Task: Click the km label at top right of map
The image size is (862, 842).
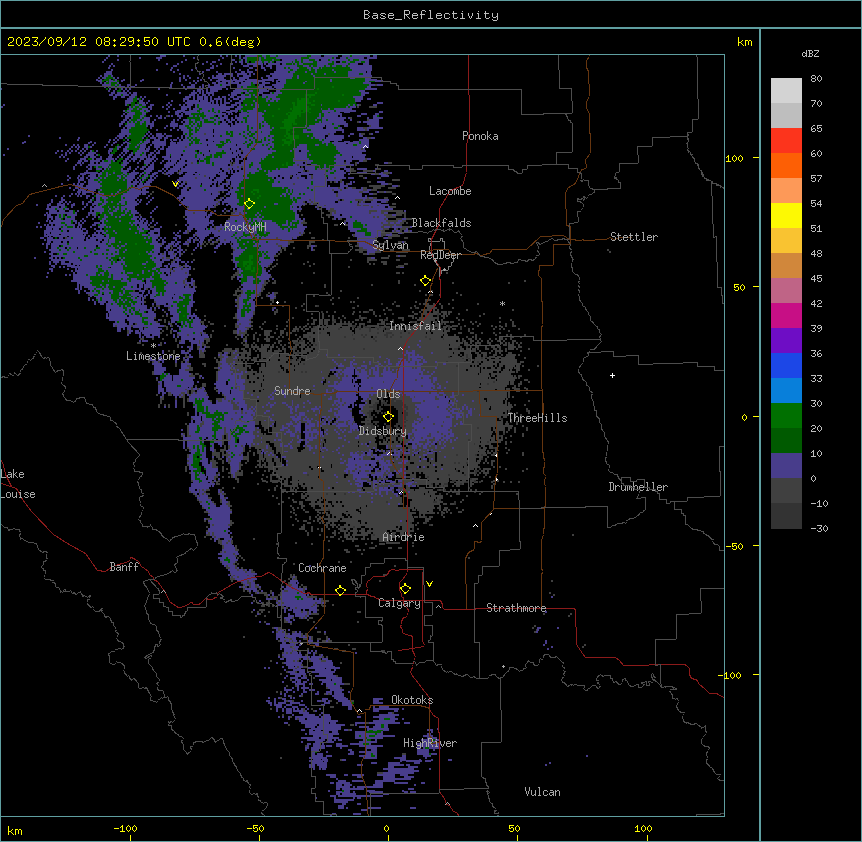Action: (744, 42)
